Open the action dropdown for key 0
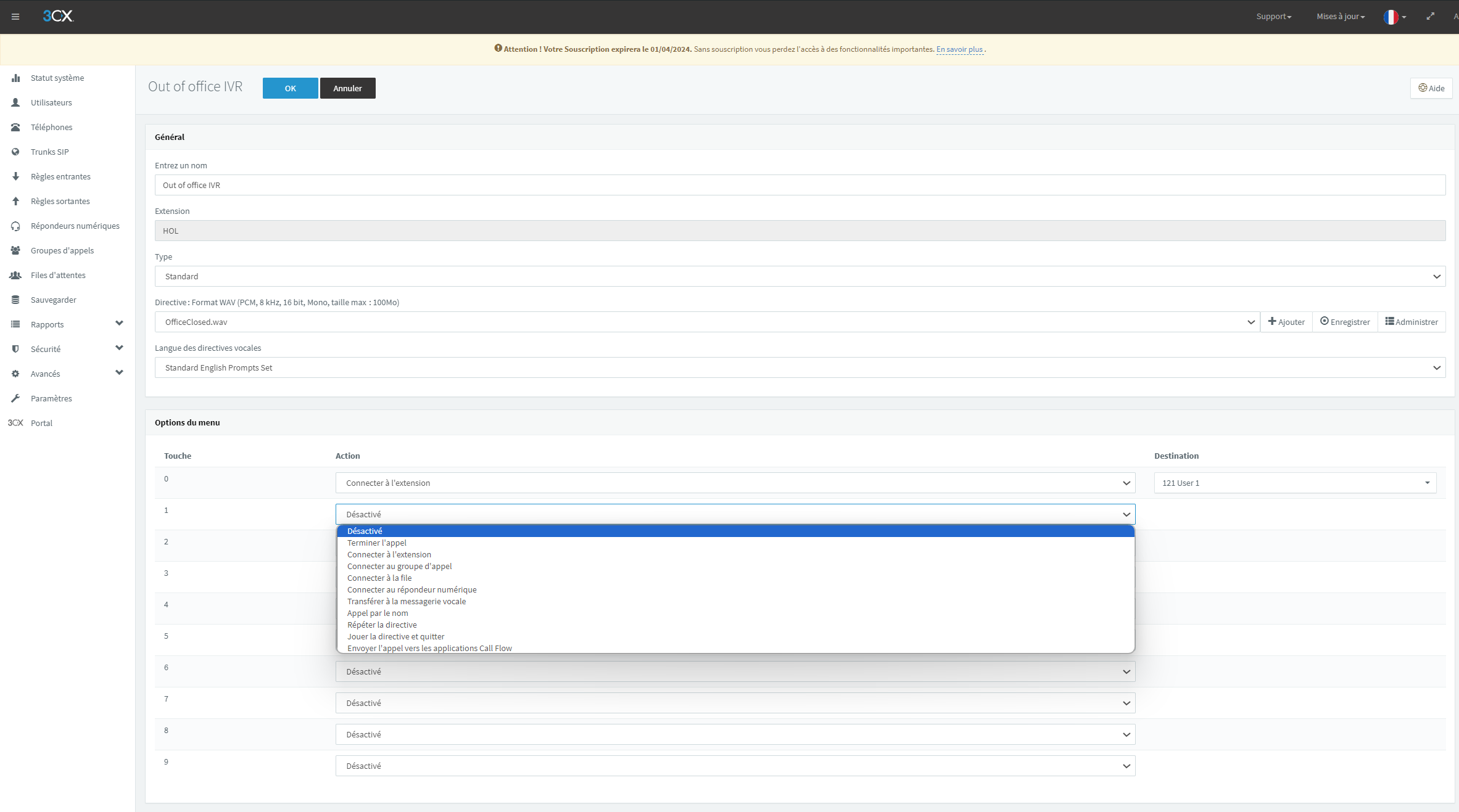The width and height of the screenshot is (1459, 812). point(735,483)
